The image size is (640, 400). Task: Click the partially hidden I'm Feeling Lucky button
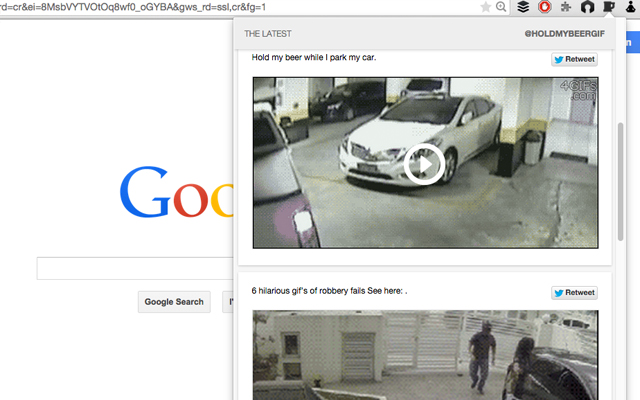[228, 302]
